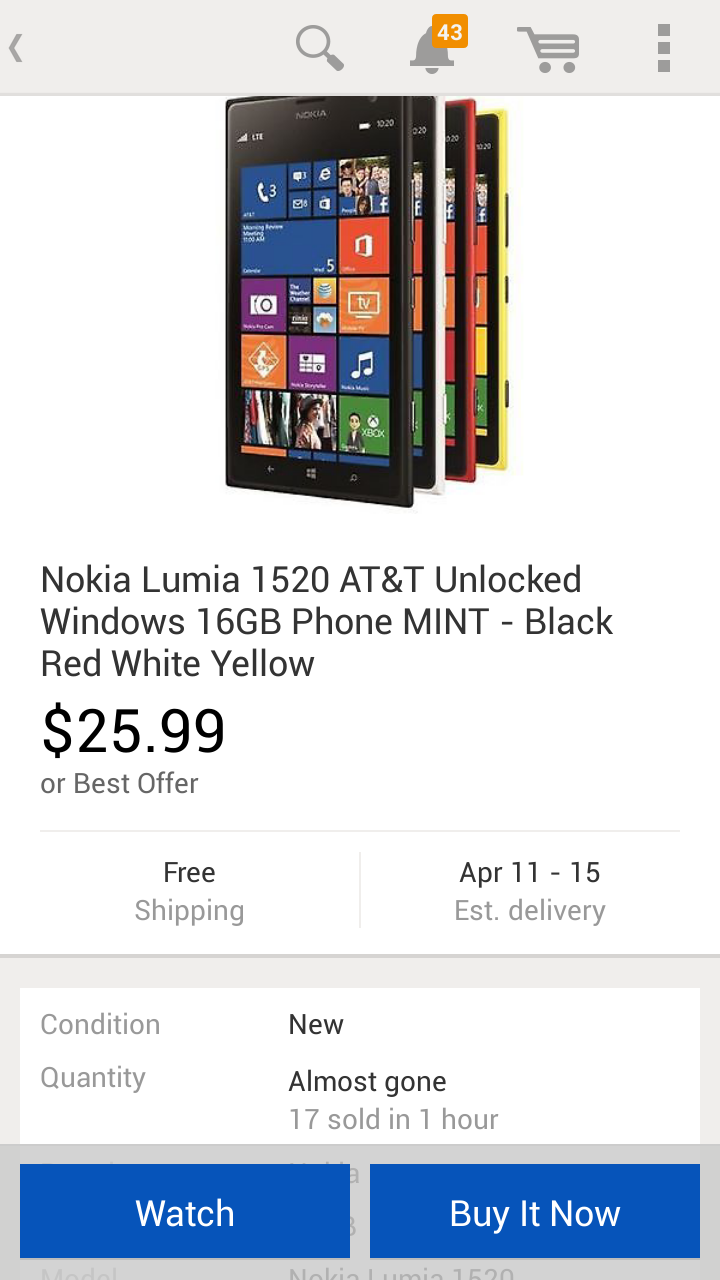
Task: Select the 'New' condition value
Action: (316, 1024)
